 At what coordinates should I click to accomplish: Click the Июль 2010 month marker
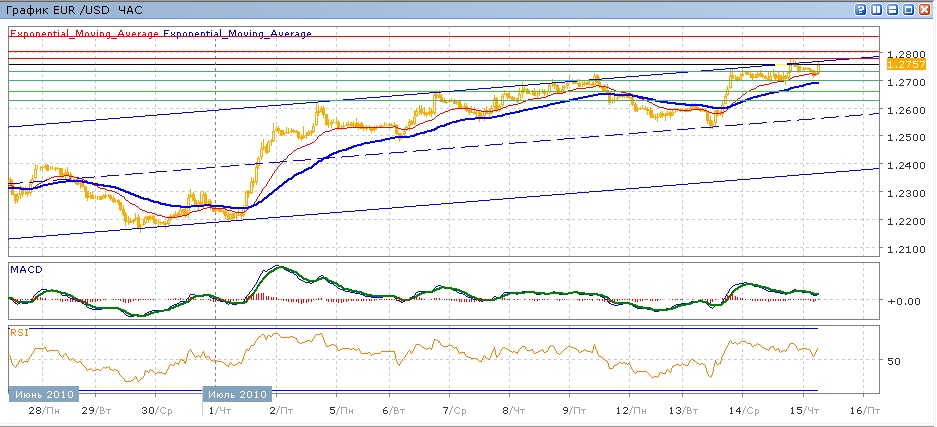[x=238, y=394]
